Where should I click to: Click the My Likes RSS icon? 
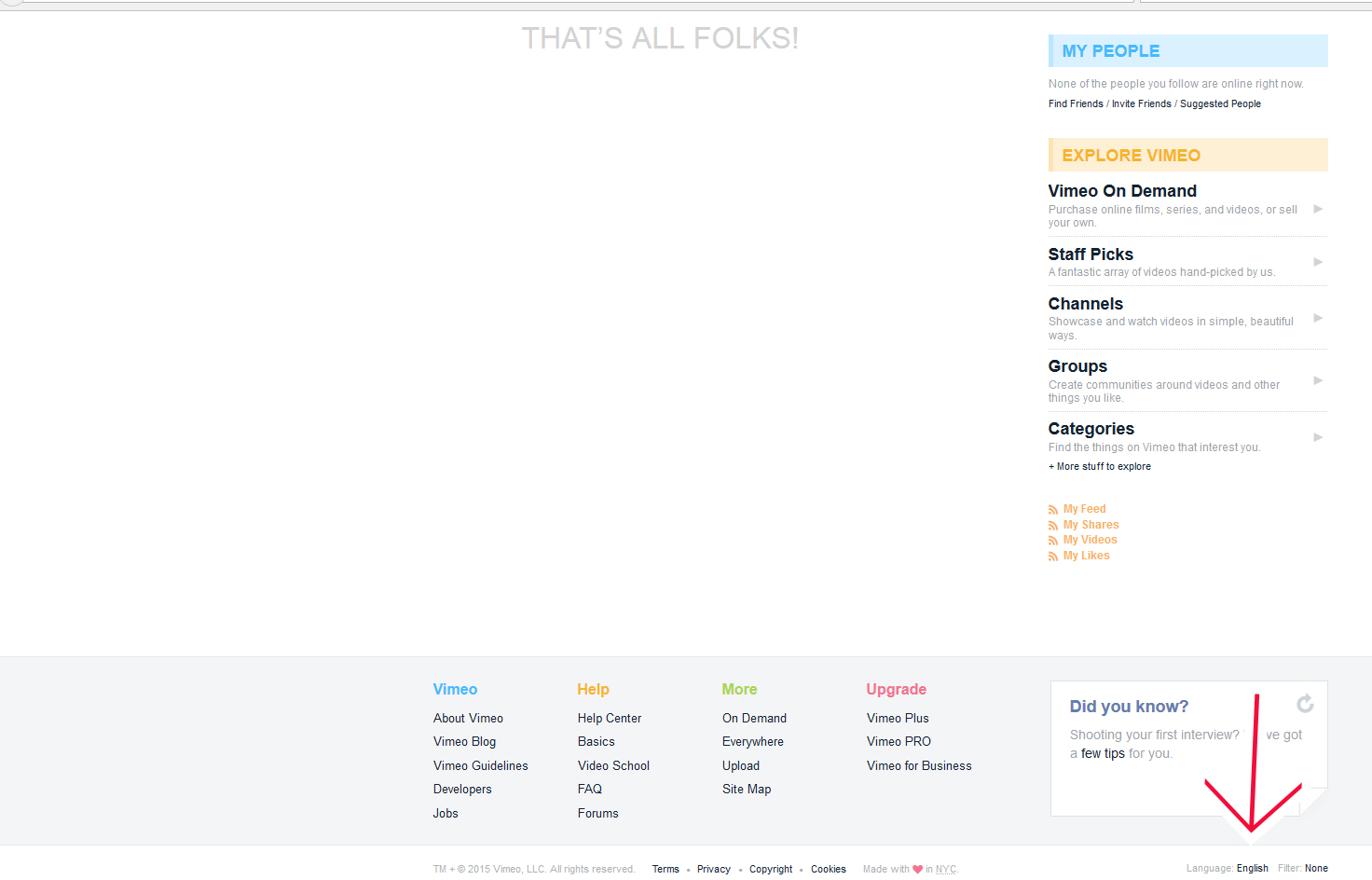click(1053, 557)
